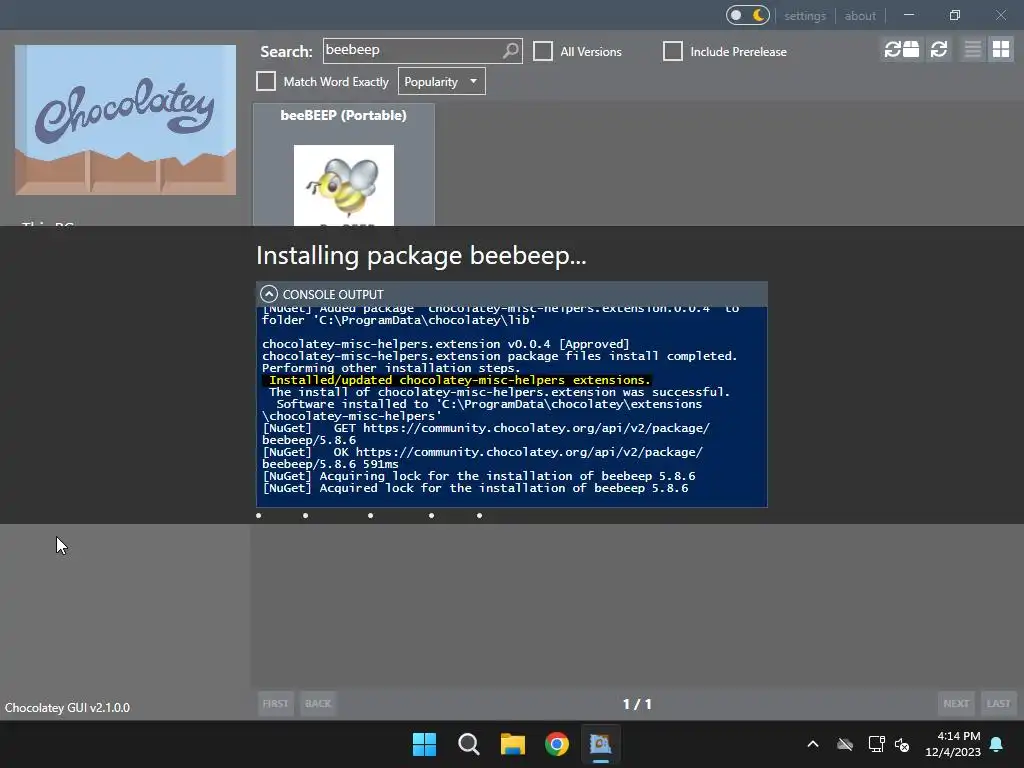Click the Chocolatey logo image
The image size is (1024, 768).
(x=125, y=120)
